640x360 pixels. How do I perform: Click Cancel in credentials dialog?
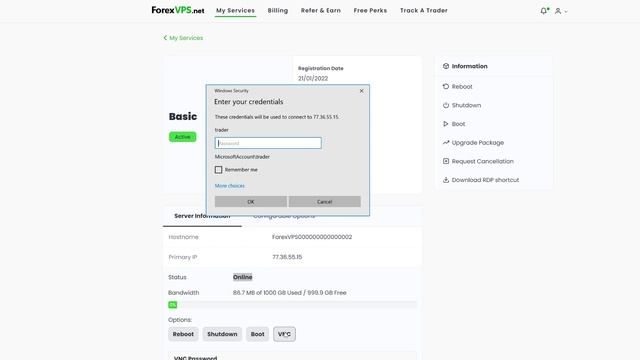coord(324,202)
